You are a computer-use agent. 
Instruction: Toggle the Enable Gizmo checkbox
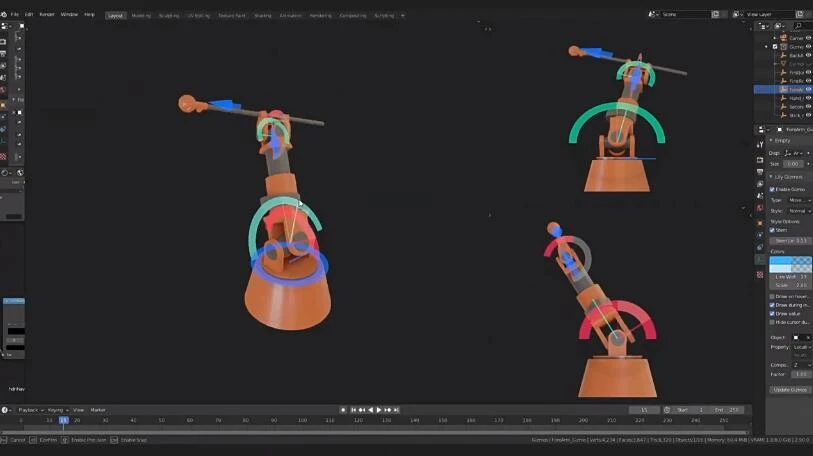coord(773,189)
